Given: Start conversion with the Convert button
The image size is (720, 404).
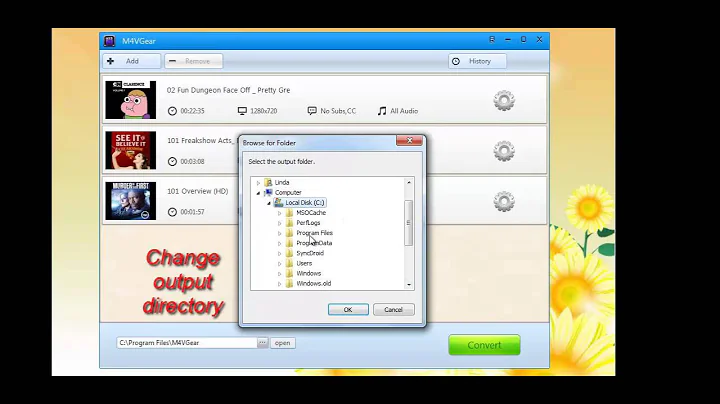Looking at the screenshot, I should [x=484, y=345].
